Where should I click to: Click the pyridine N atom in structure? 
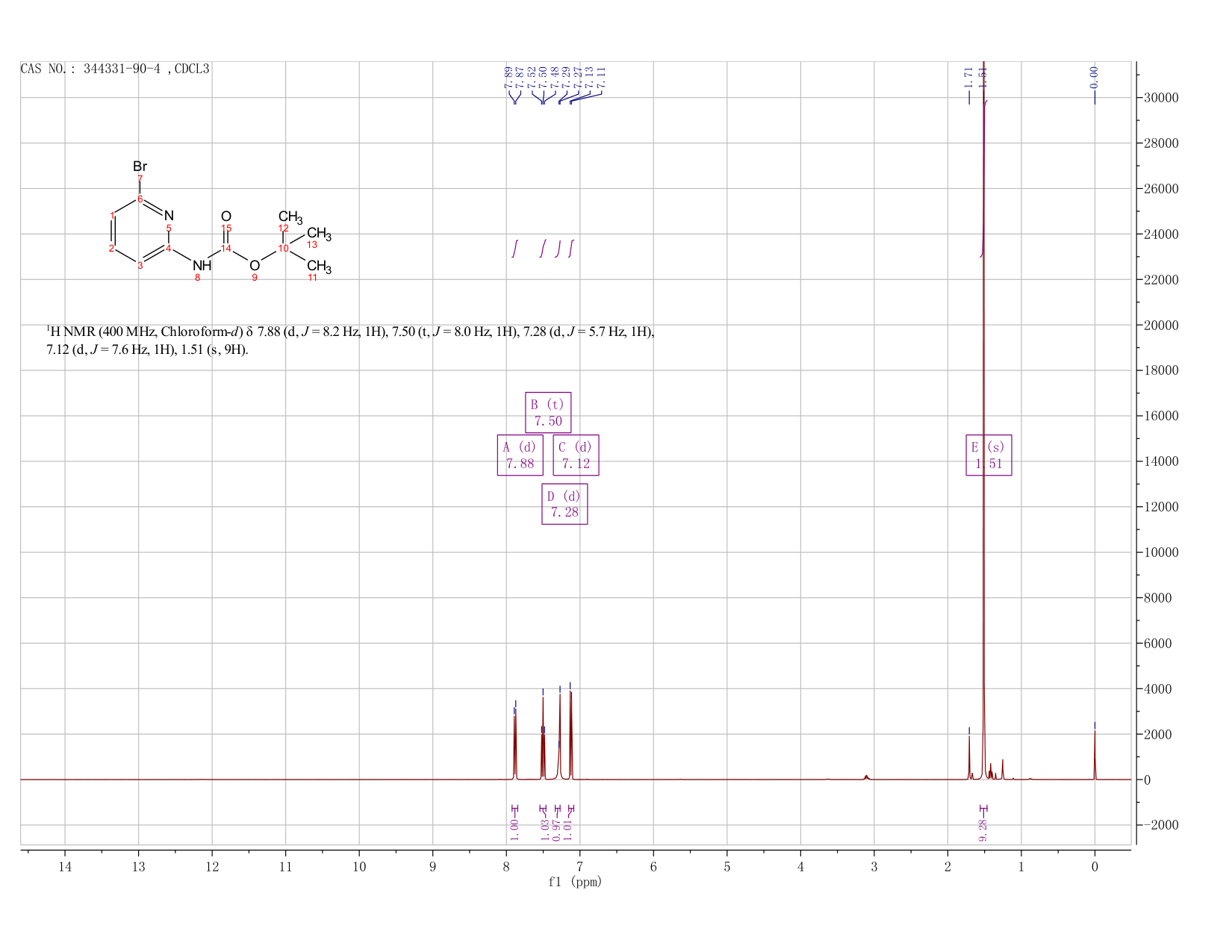[169, 215]
